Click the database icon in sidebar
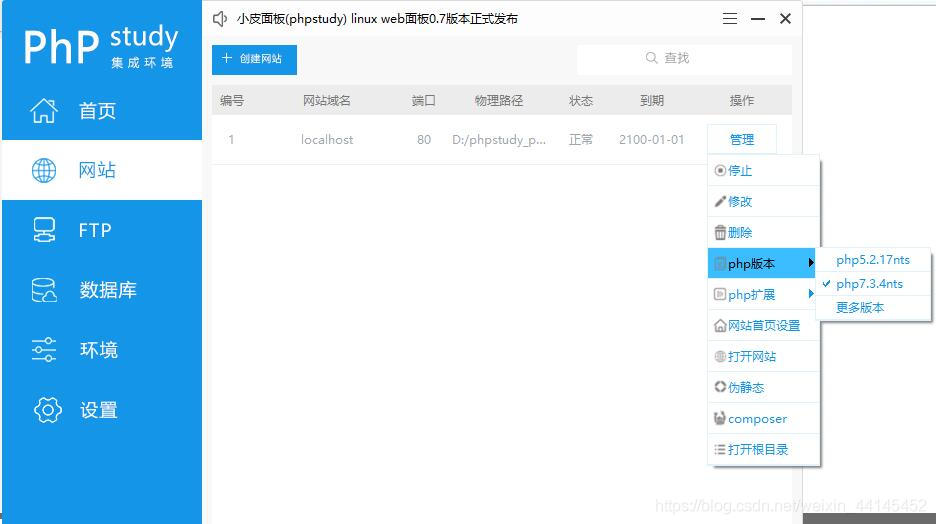936x524 pixels. [44, 291]
